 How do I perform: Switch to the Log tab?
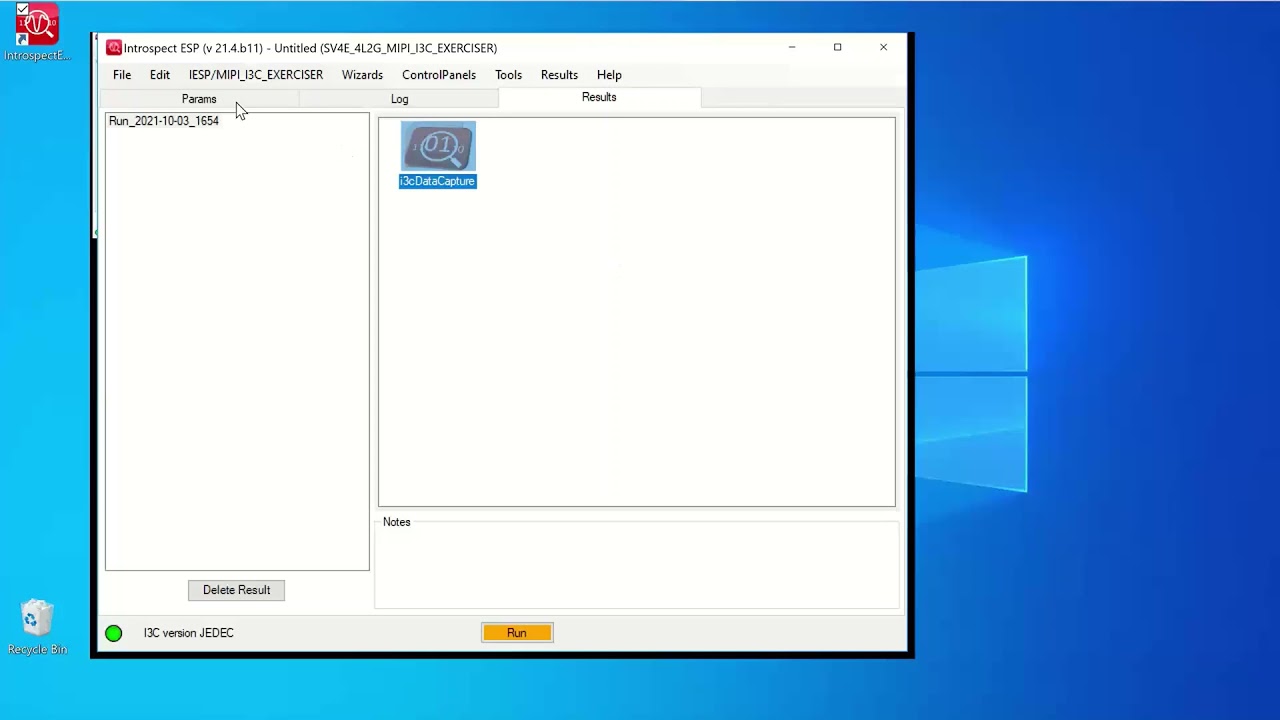[399, 99]
